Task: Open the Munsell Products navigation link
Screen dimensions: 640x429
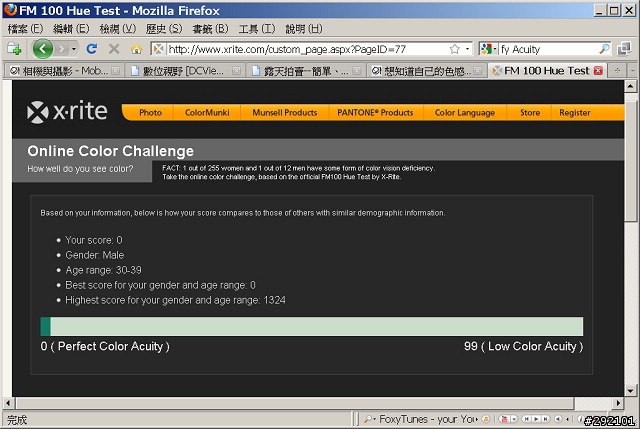Action: [x=284, y=113]
